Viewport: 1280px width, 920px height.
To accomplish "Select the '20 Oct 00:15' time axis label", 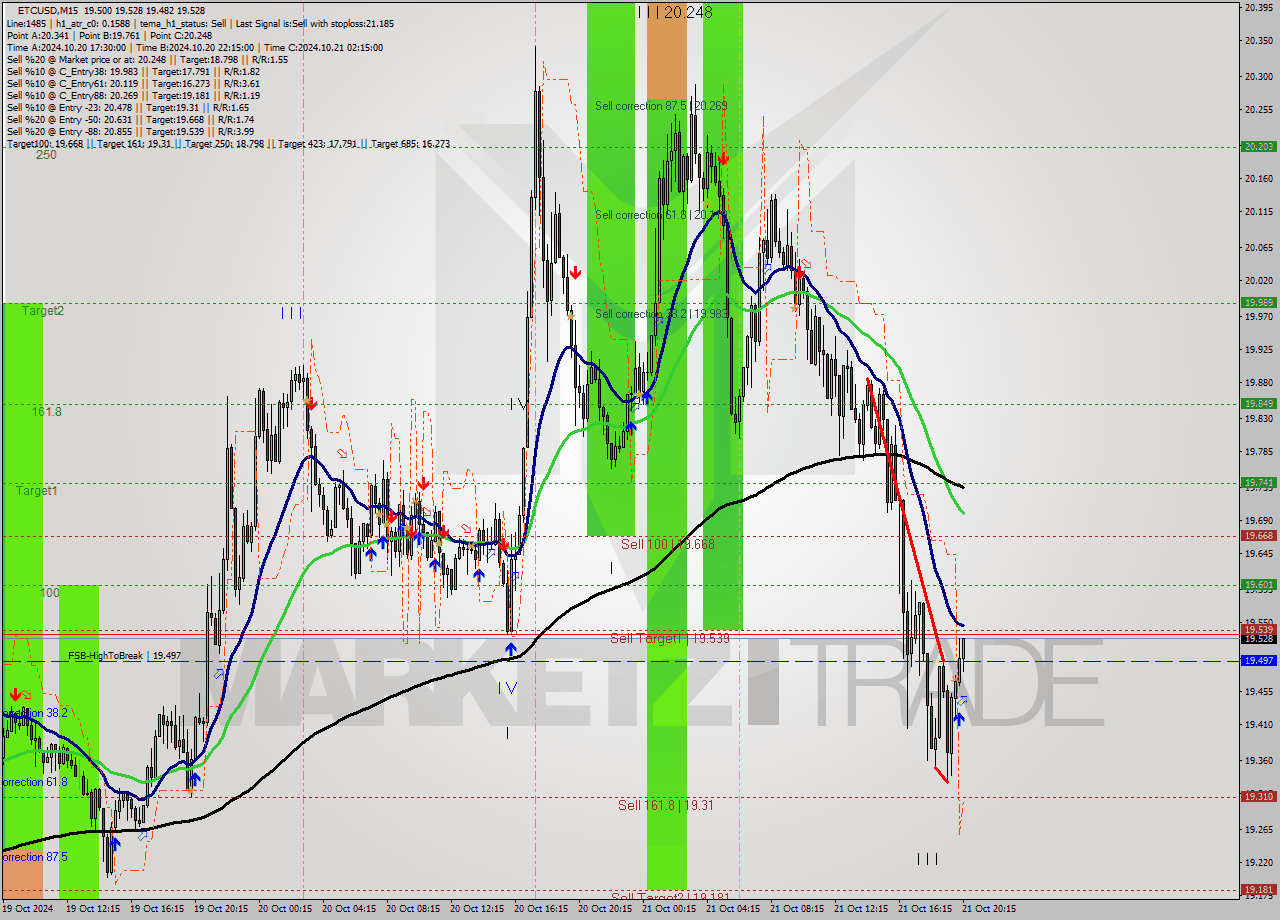I will 286,909.
